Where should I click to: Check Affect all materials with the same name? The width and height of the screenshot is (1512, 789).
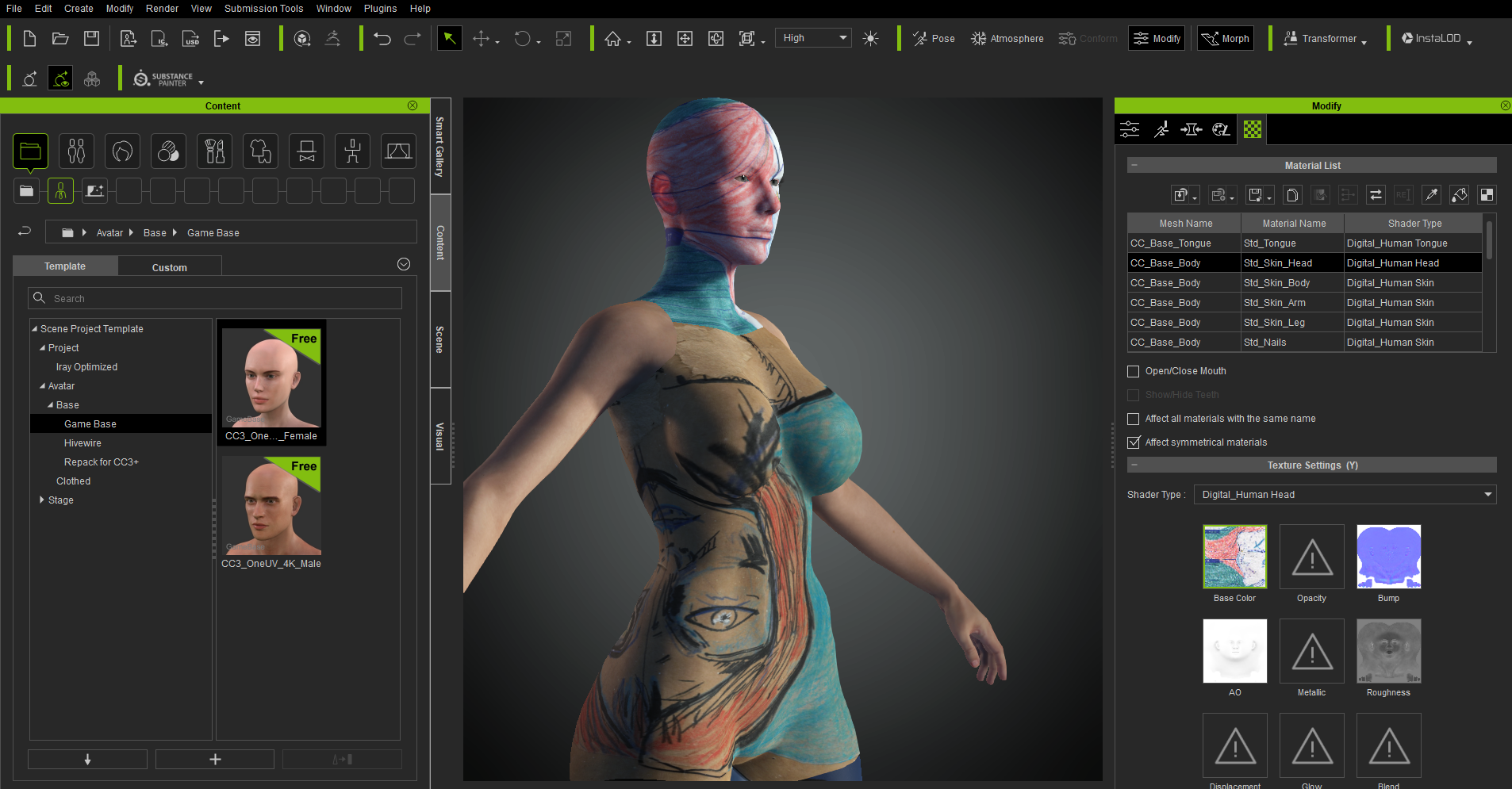click(1134, 419)
